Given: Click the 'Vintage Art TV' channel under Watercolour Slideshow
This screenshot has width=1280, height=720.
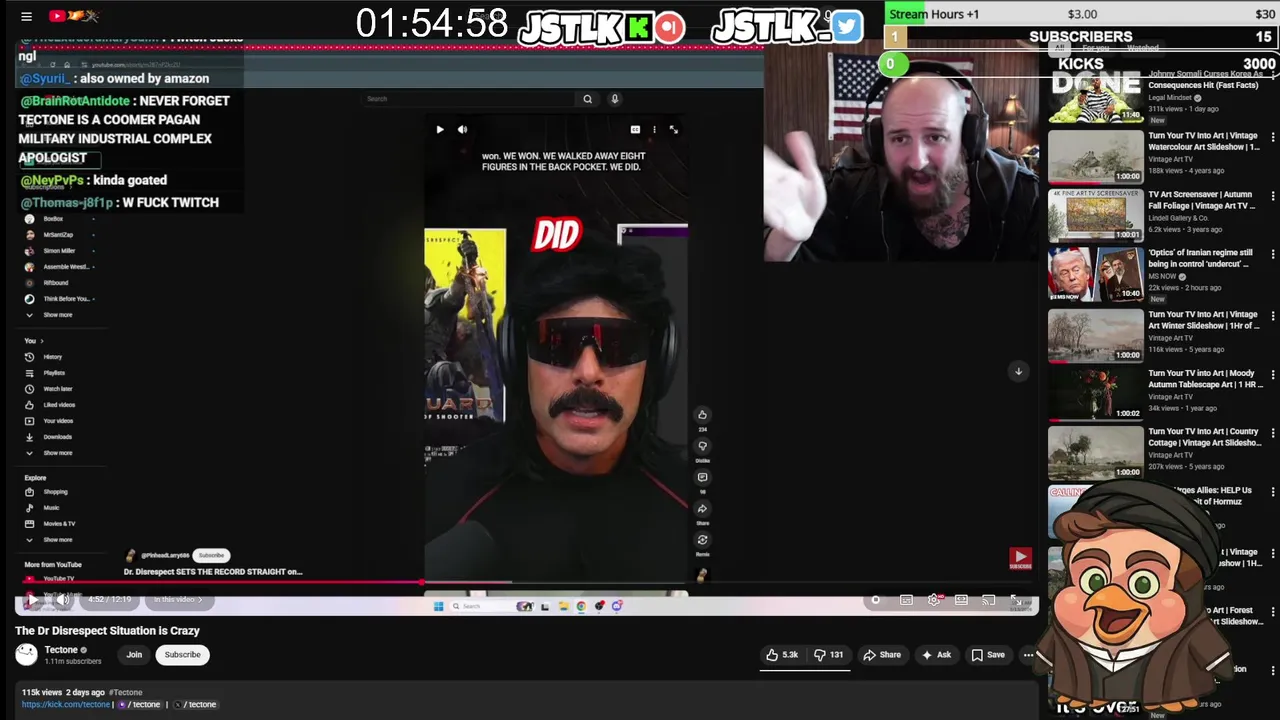Looking at the screenshot, I should [x=1170, y=159].
